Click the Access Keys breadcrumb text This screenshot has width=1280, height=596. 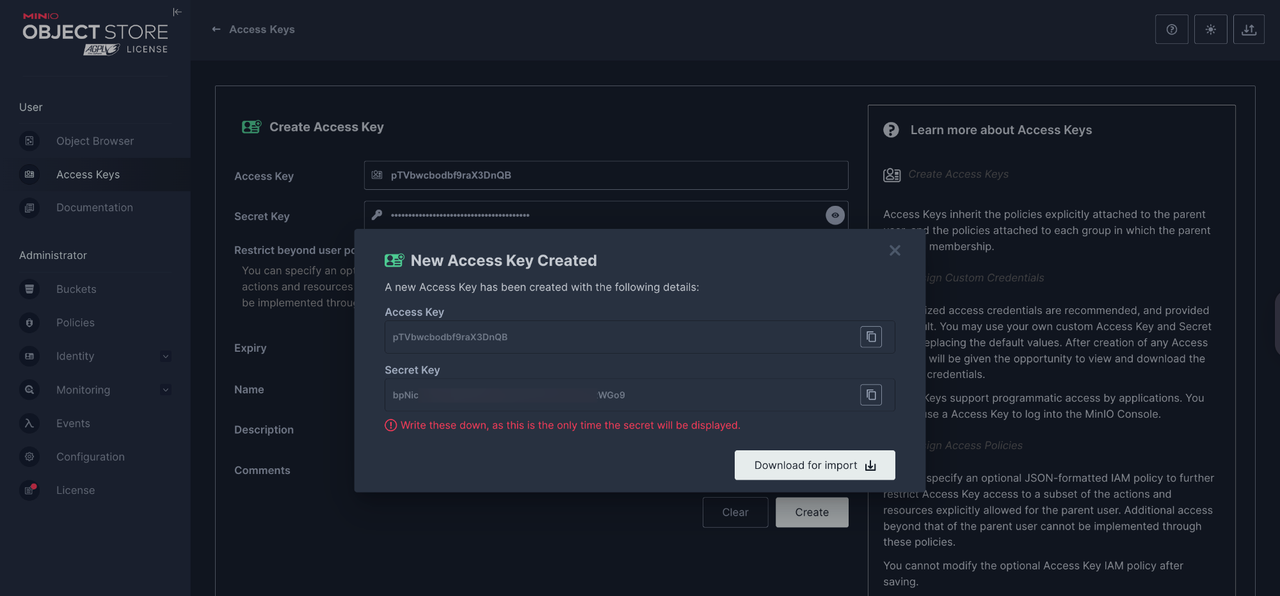pos(262,29)
